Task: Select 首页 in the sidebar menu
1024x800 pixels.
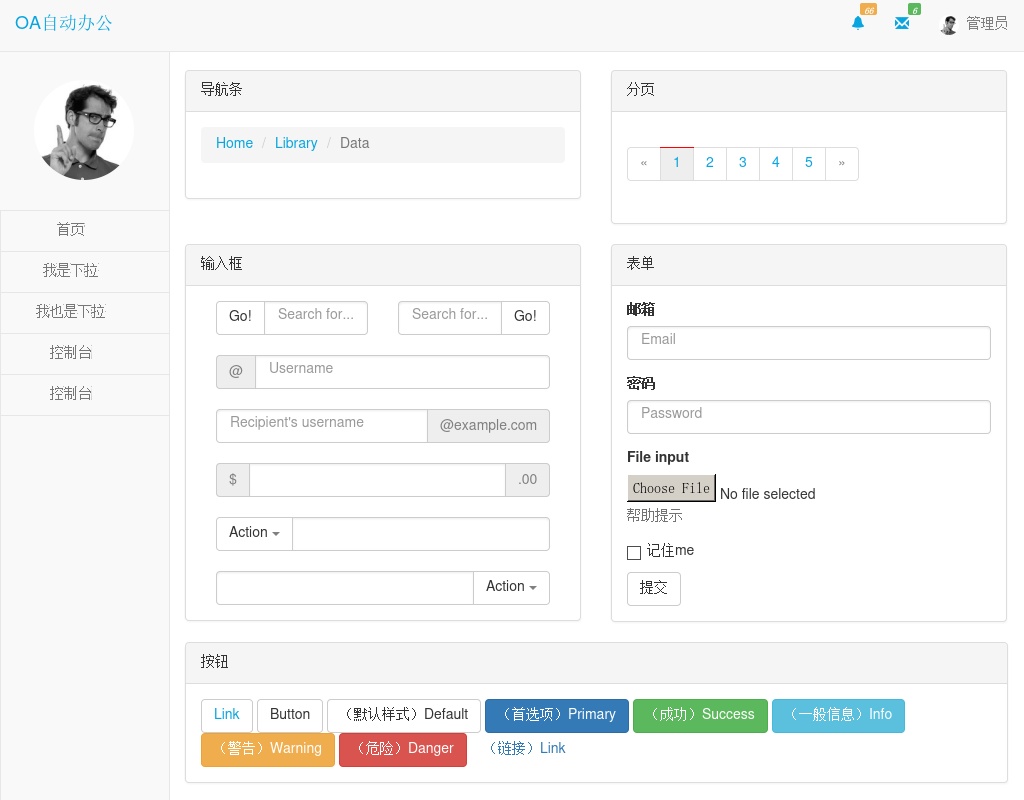Action: (x=71, y=230)
